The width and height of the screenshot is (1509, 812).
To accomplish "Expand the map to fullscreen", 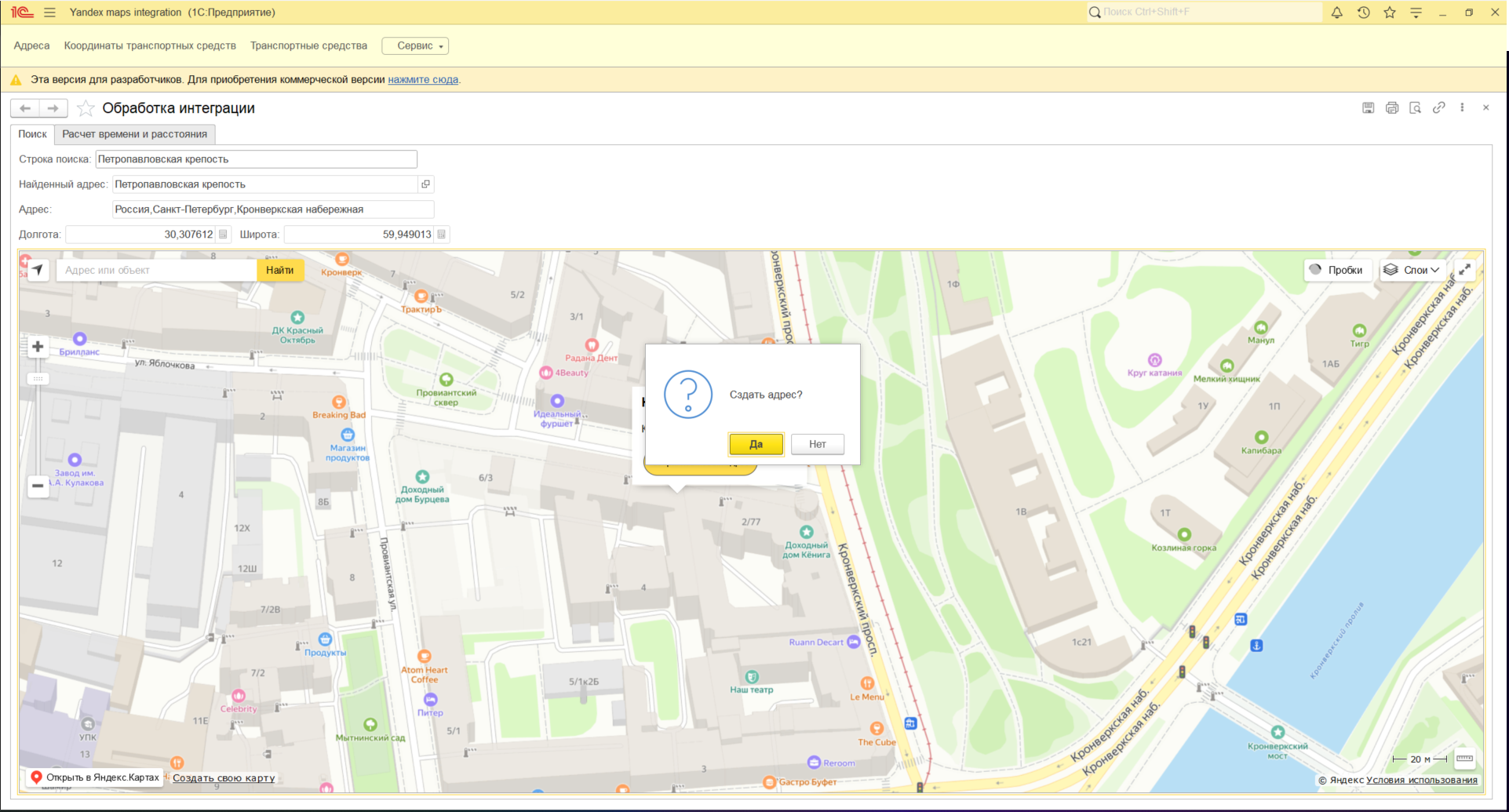I will pos(1464,270).
